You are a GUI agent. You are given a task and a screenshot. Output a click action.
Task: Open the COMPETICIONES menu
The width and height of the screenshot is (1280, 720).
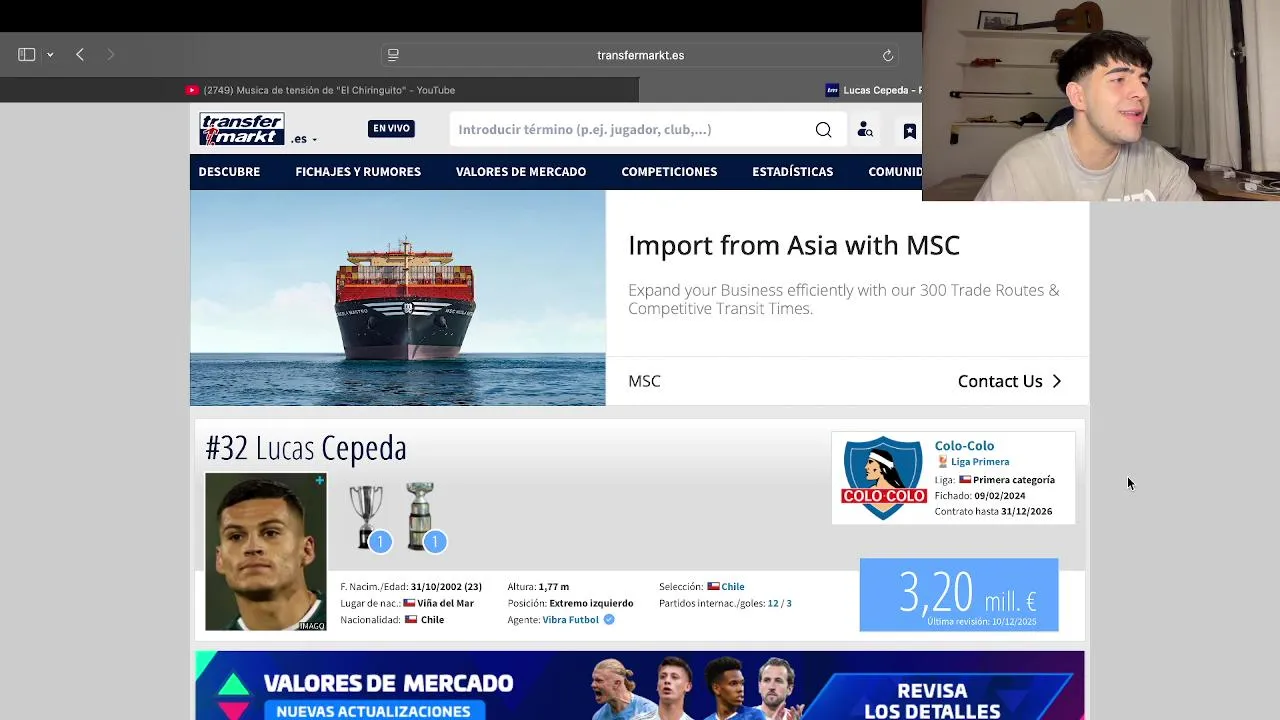click(669, 172)
